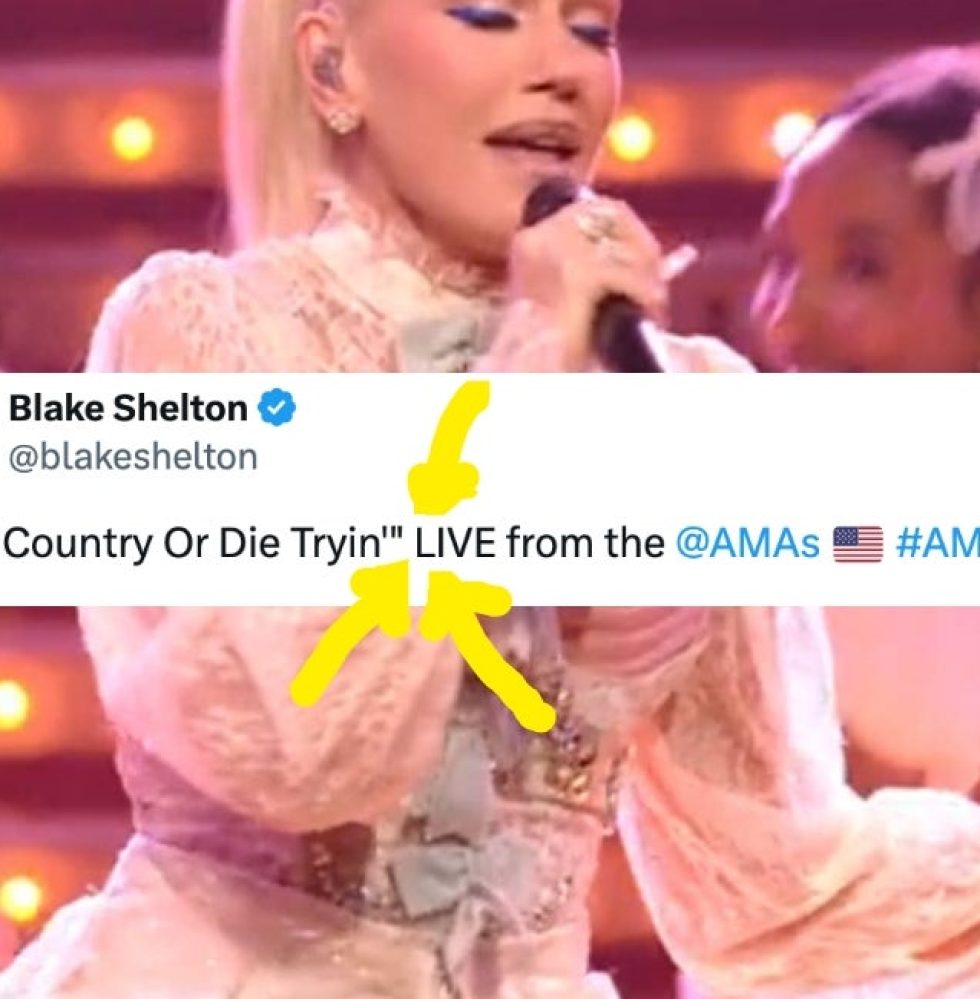Open the top performance photo of singer's face

490,186
